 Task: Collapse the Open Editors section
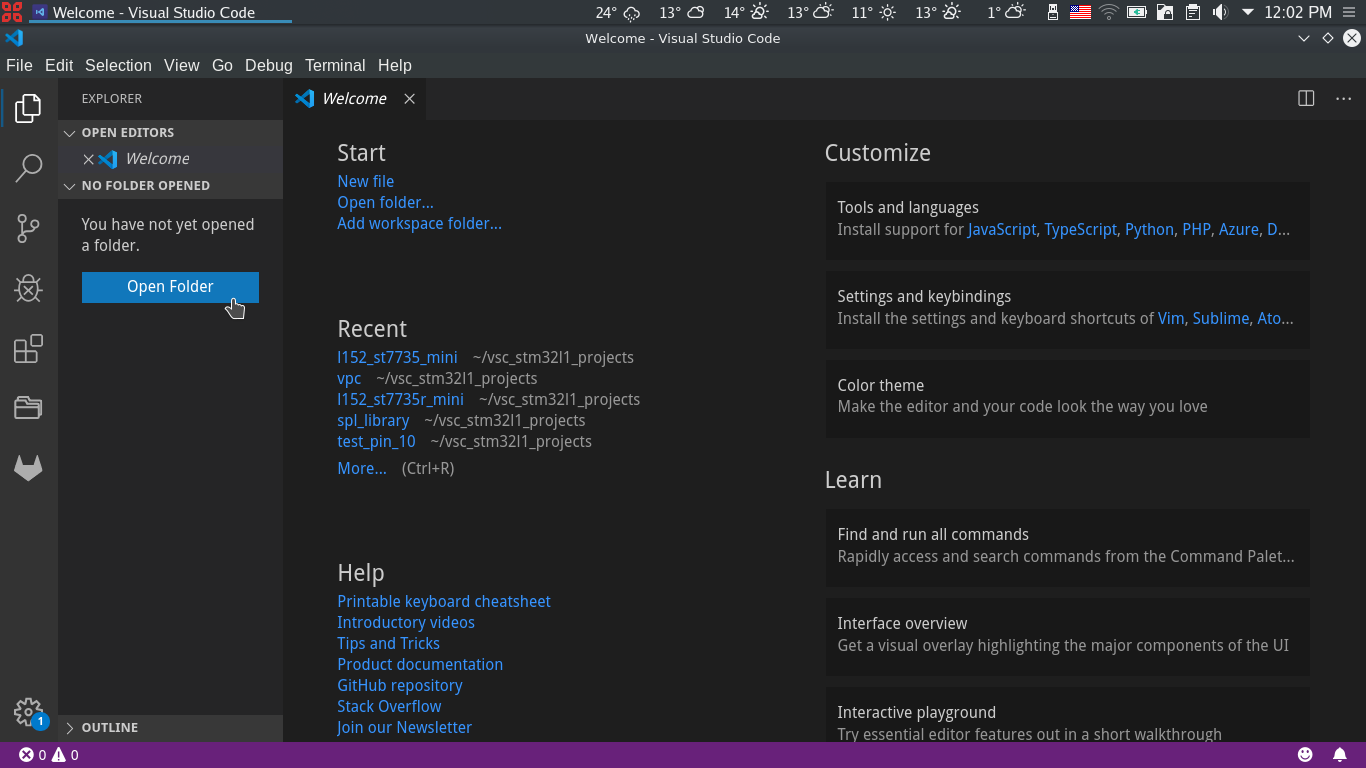coord(127,133)
